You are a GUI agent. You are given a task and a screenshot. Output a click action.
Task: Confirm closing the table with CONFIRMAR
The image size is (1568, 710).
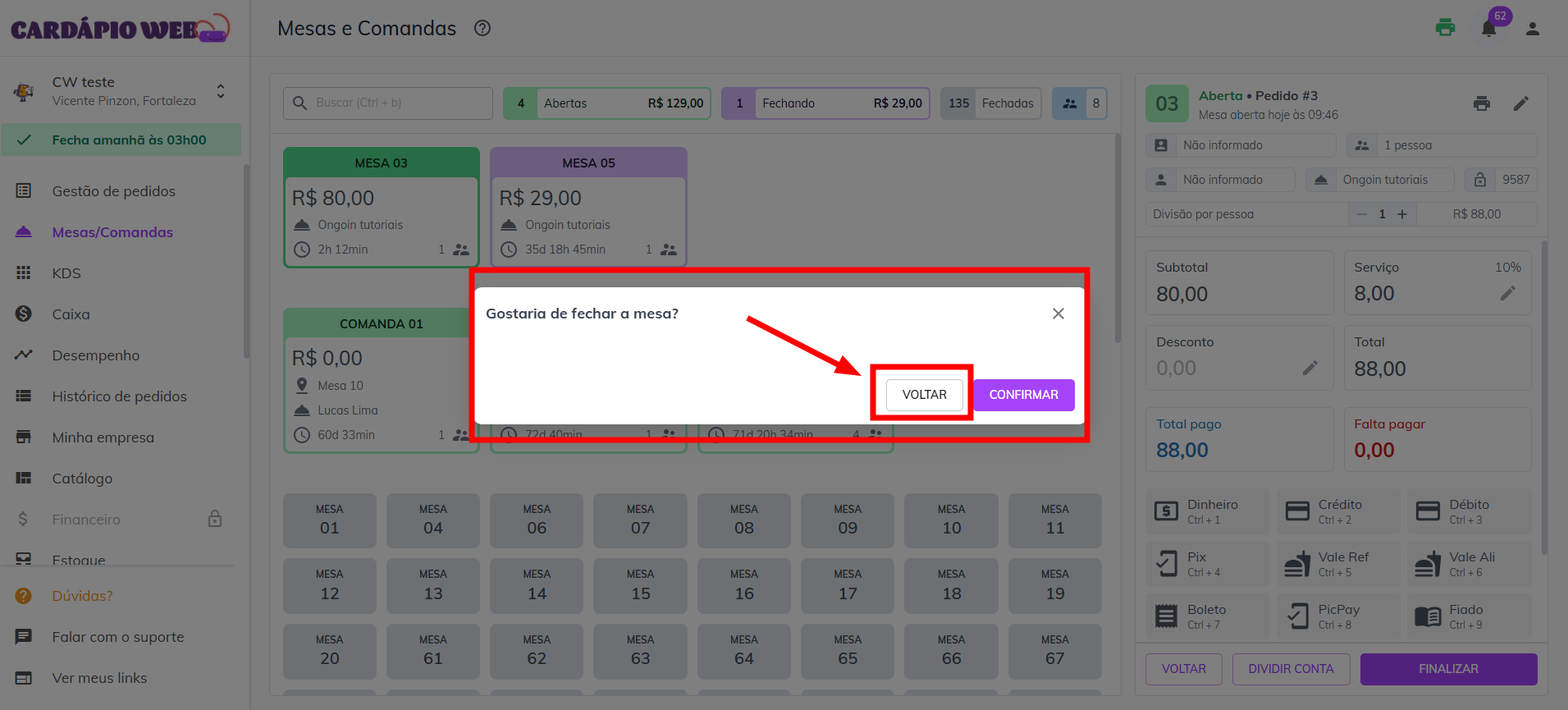click(x=1023, y=395)
